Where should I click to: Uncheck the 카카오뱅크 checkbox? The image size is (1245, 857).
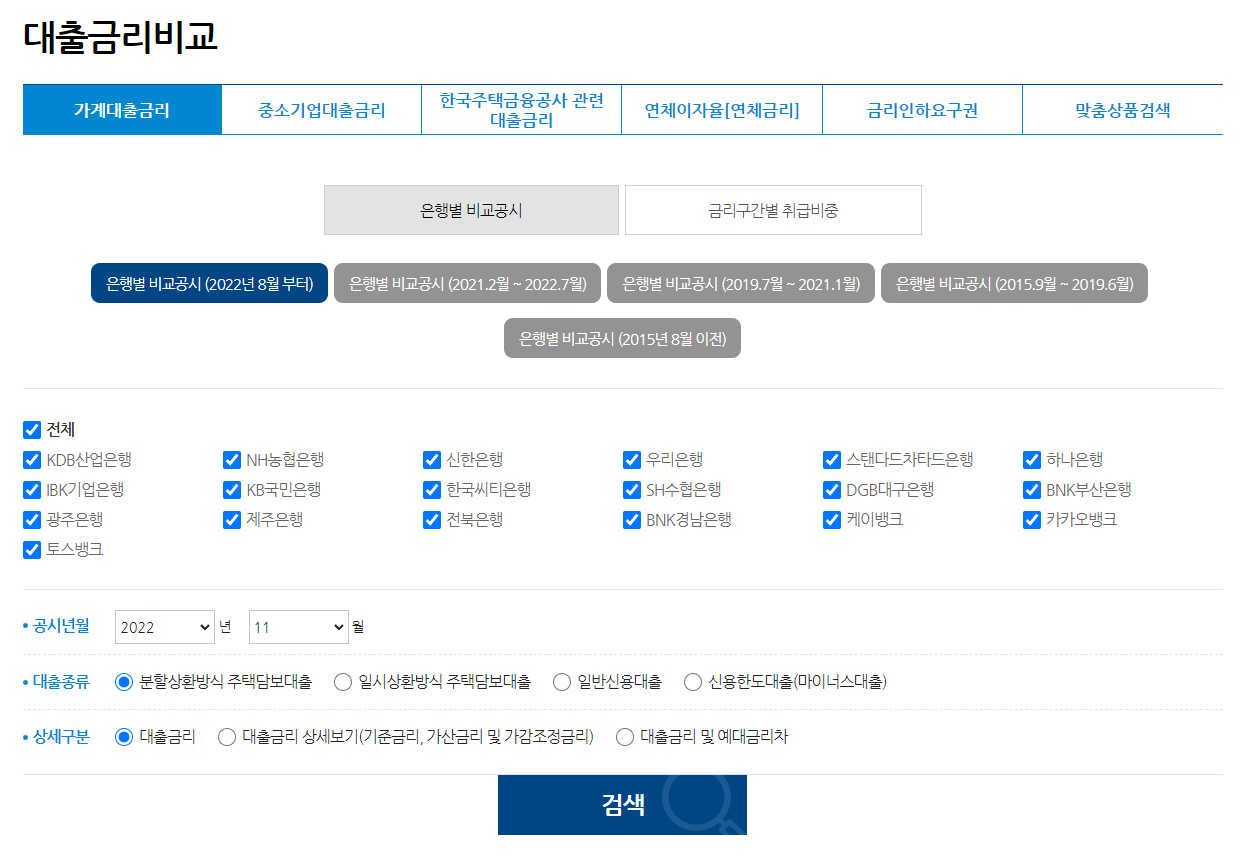click(x=1031, y=520)
